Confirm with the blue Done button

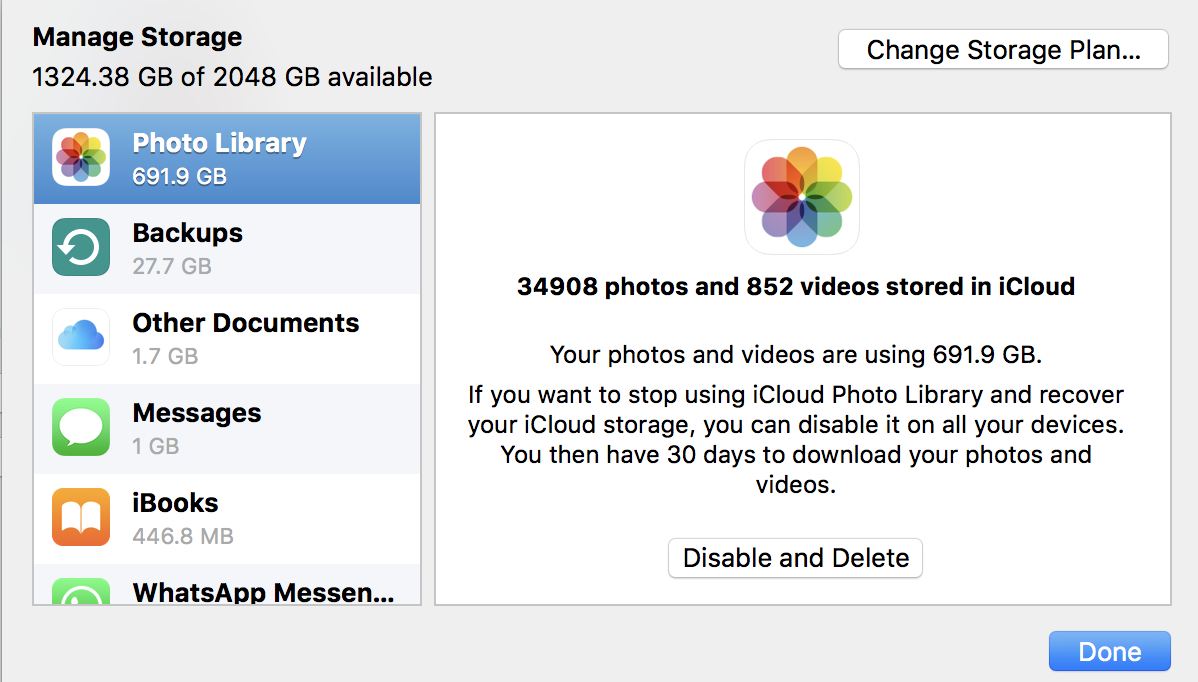[1109, 651]
